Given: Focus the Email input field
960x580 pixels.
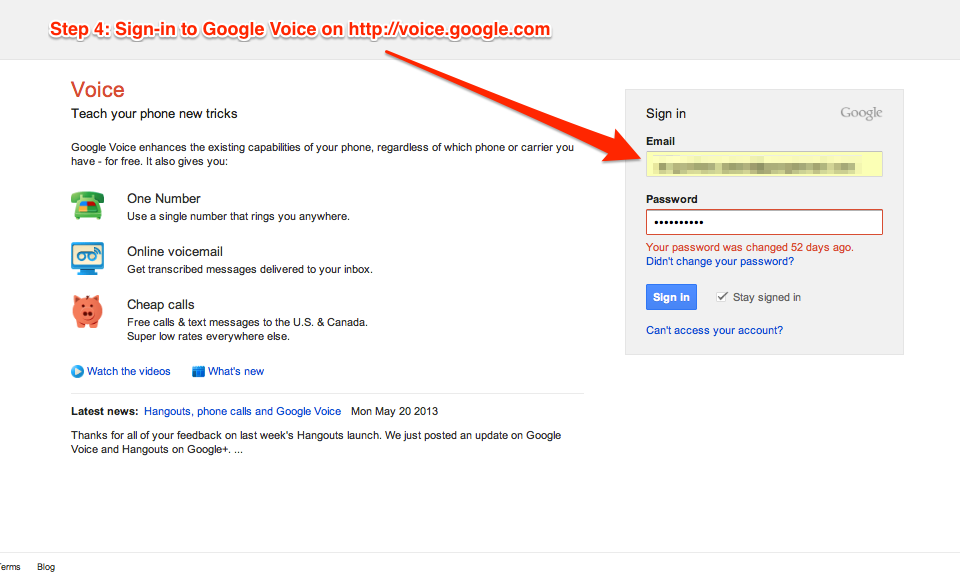Looking at the screenshot, I should (x=764, y=164).
